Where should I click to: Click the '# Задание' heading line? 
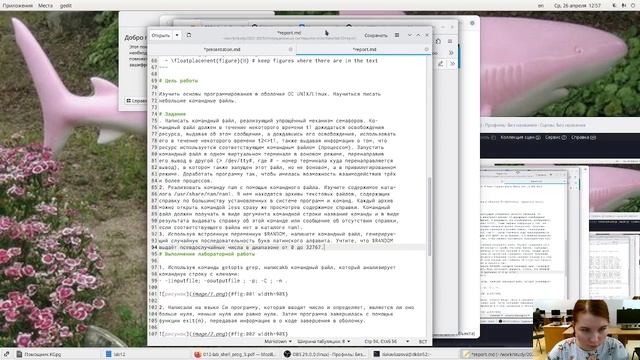pyautogui.click(x=172, y=114)
